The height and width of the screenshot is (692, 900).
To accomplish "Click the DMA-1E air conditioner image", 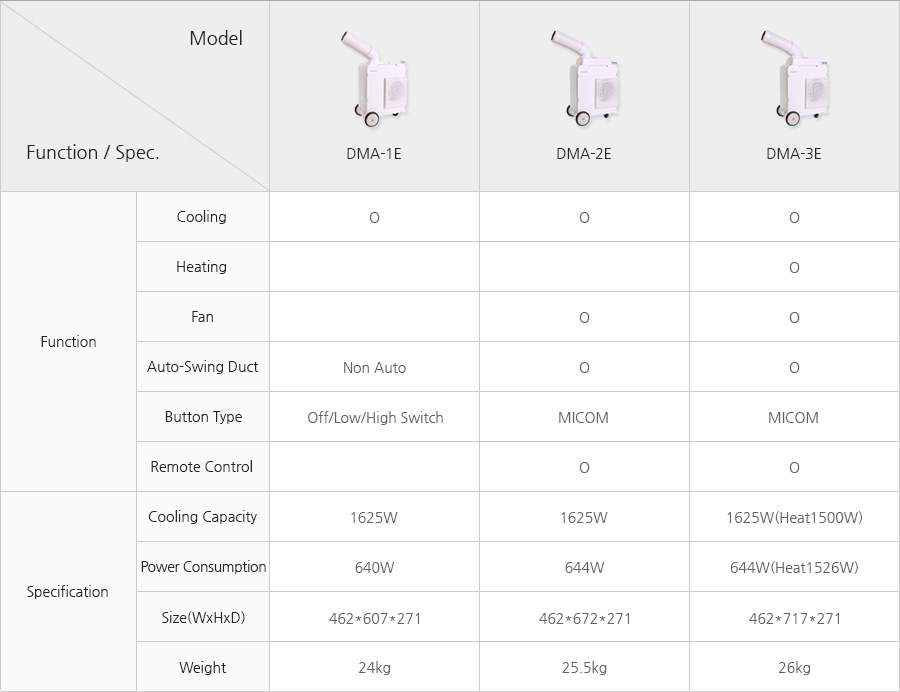I will [x=374, y=79].
